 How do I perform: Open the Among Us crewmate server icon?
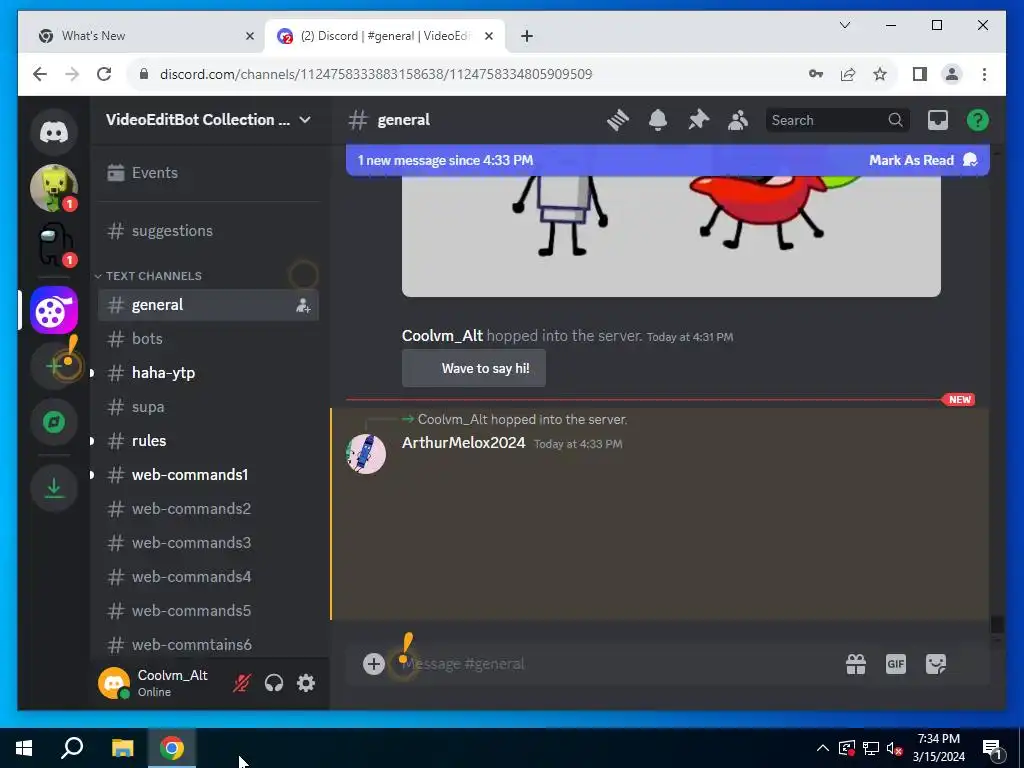coord(54,244)
